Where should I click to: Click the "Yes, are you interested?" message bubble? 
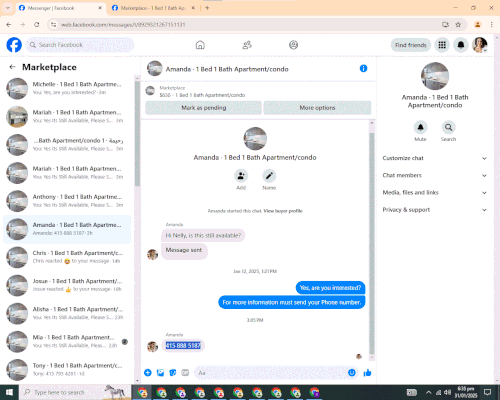coord(330,288)
